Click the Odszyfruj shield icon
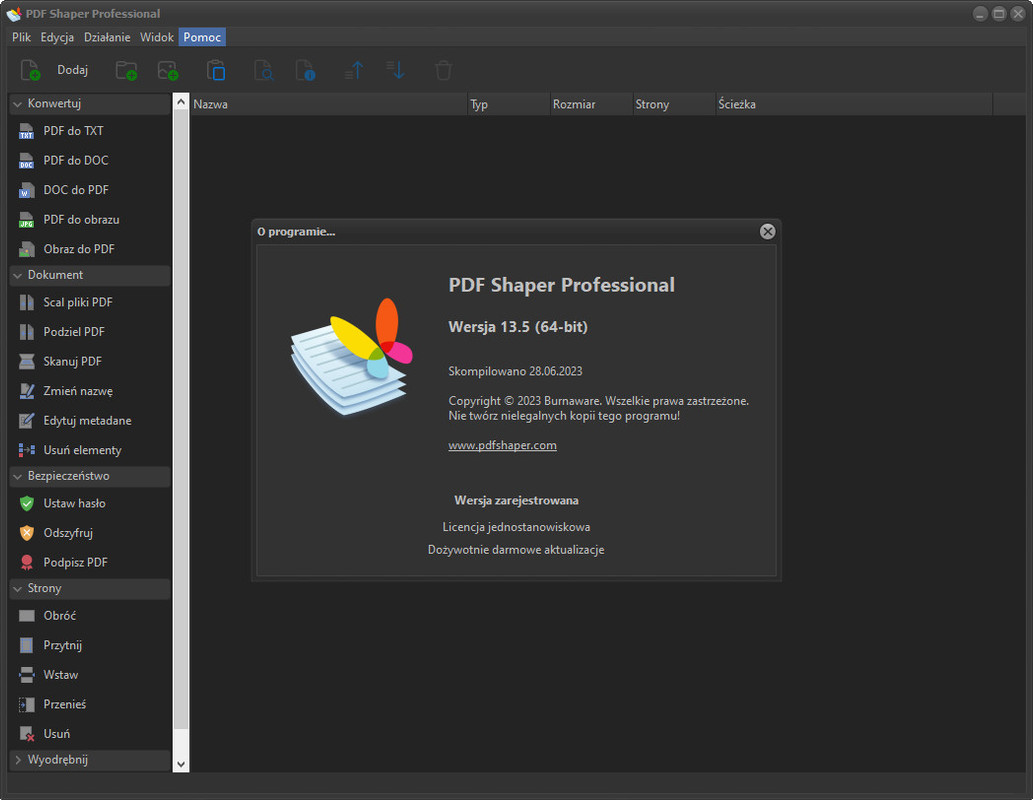Viewport: 1033px width, 800px height. pyautogui.click(x=26, y=533)
